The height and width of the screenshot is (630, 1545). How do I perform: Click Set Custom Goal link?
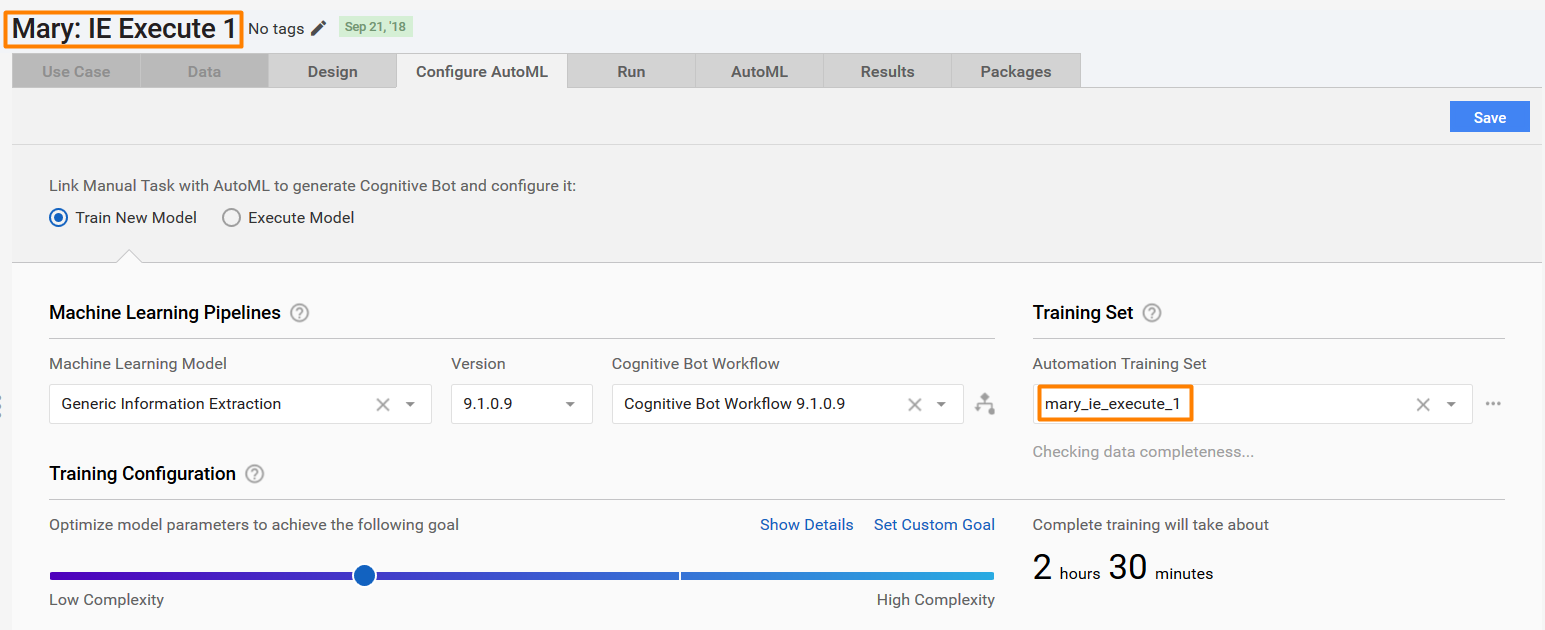coord(934,524)
